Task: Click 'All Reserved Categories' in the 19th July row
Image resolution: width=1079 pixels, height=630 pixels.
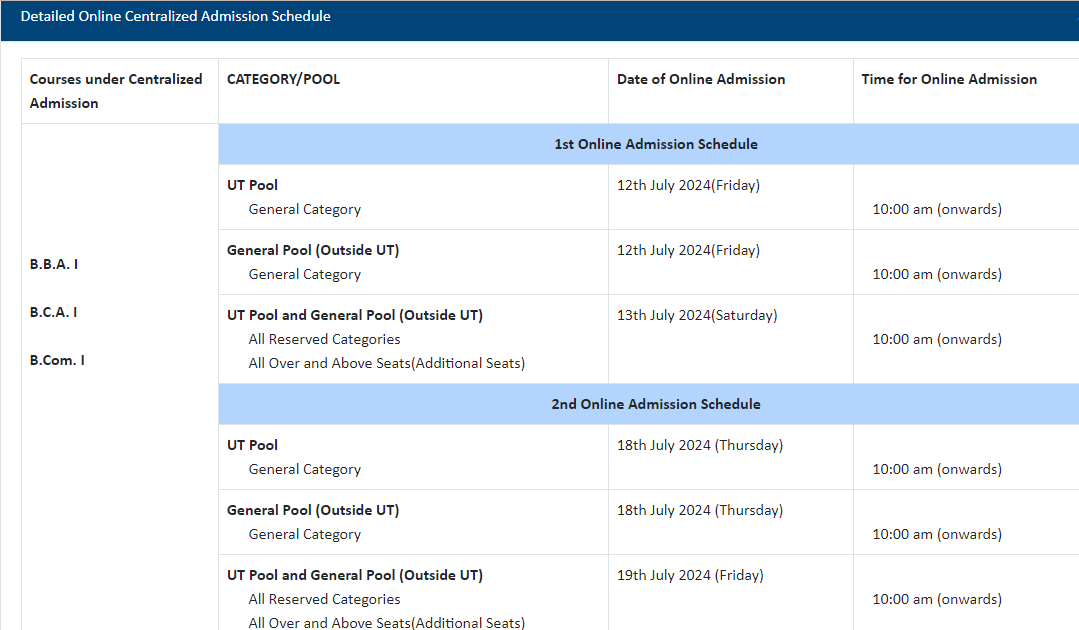Action: 325,599
